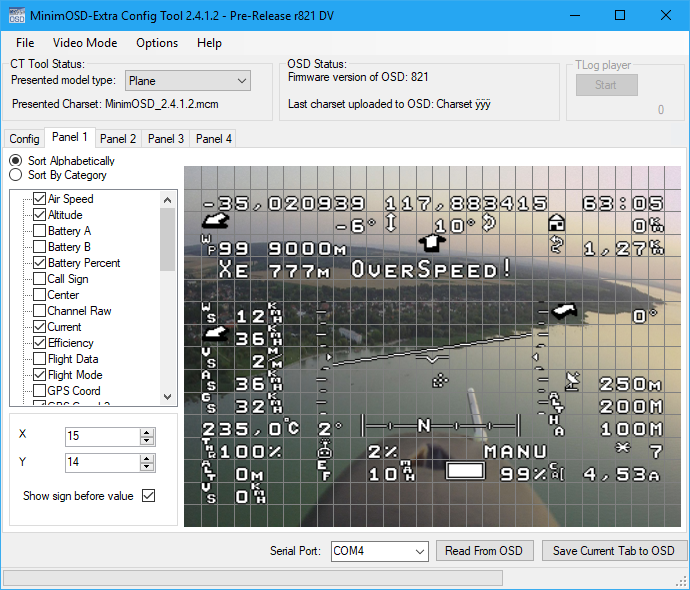The image size is (690, 590).
Task: Open the Presented model type dropdown
Action: tap(187, 81)
